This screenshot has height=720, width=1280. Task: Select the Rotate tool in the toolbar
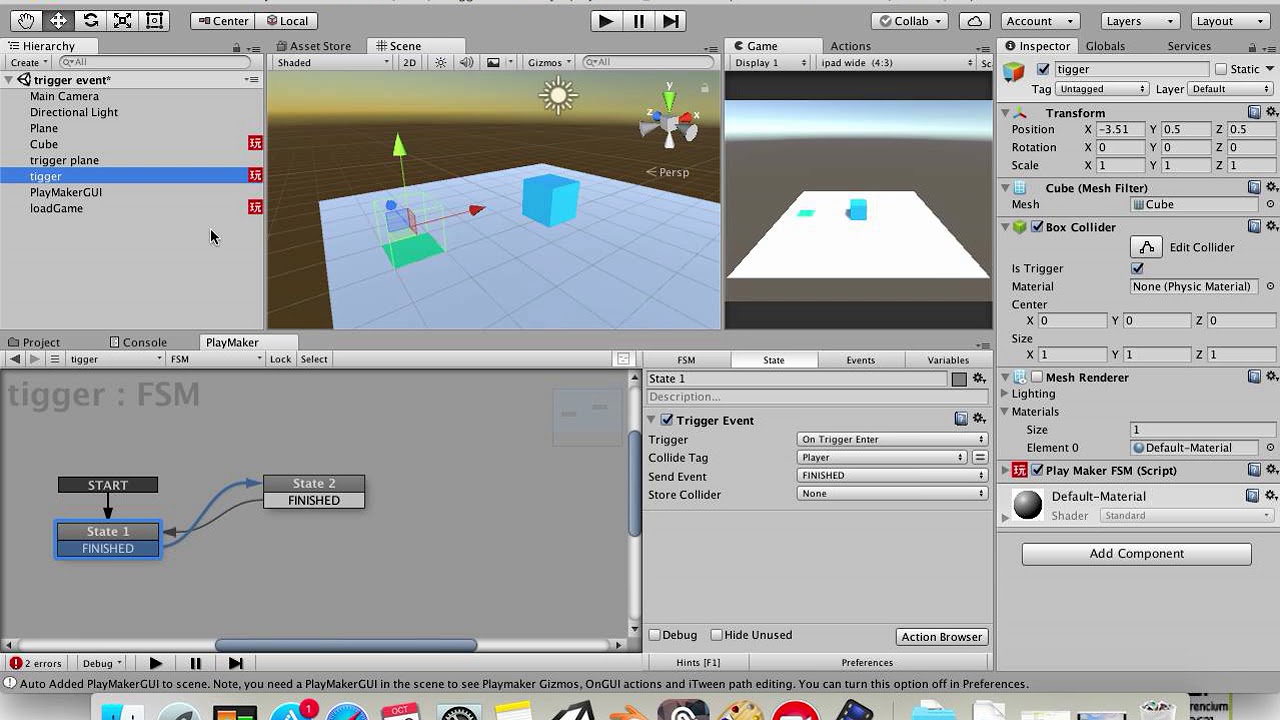[90, 20]
